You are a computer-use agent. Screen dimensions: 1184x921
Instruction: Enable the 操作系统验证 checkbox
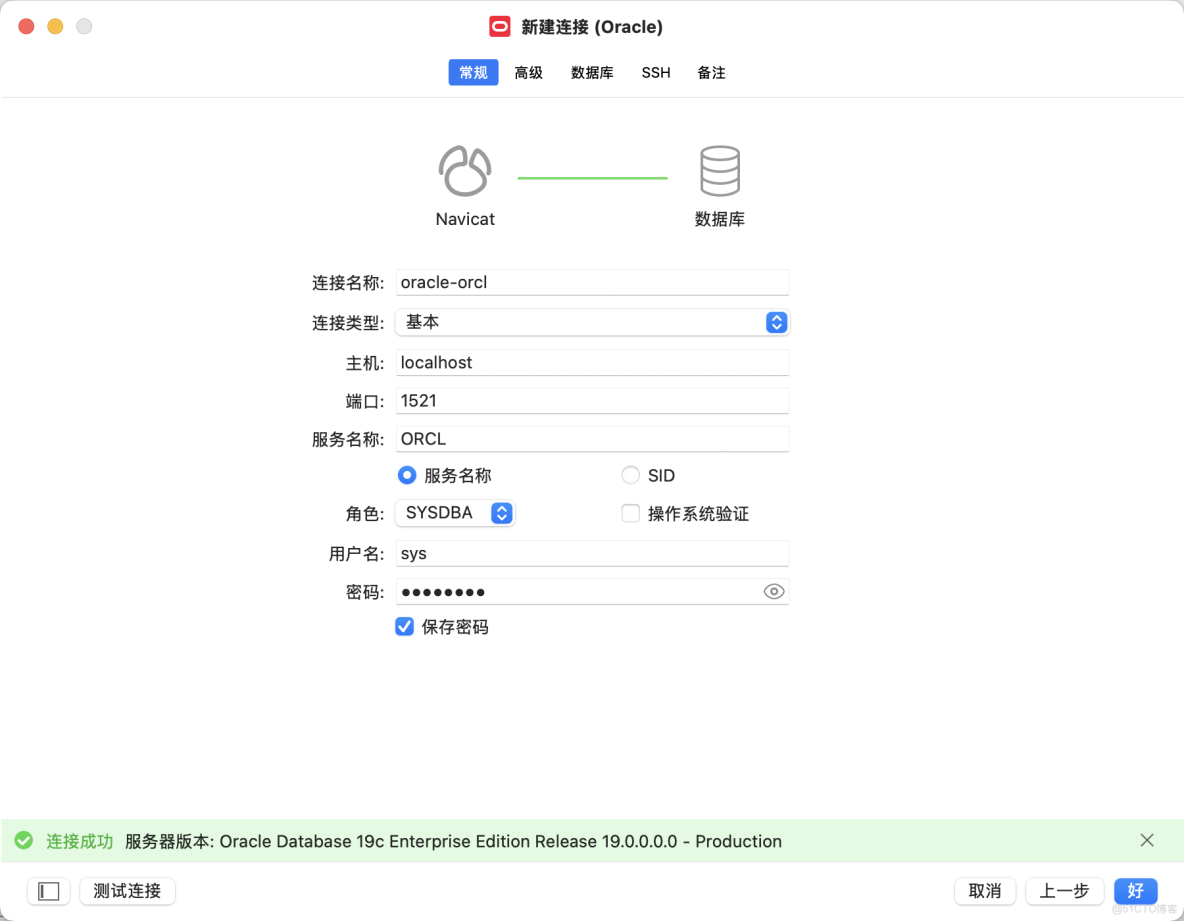click(x=631, y=513)
